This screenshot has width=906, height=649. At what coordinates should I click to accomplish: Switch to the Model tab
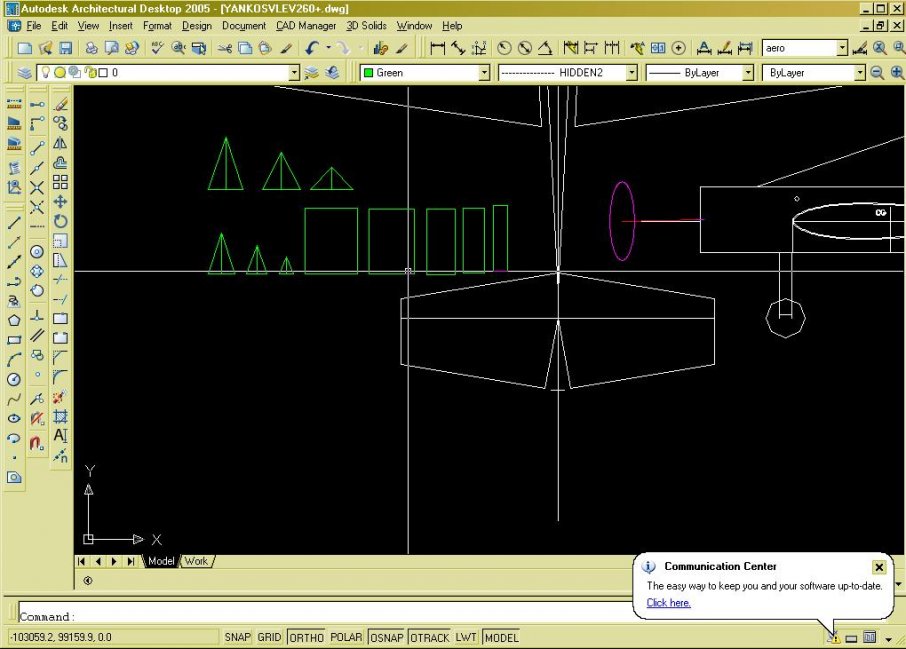(161, 561)
